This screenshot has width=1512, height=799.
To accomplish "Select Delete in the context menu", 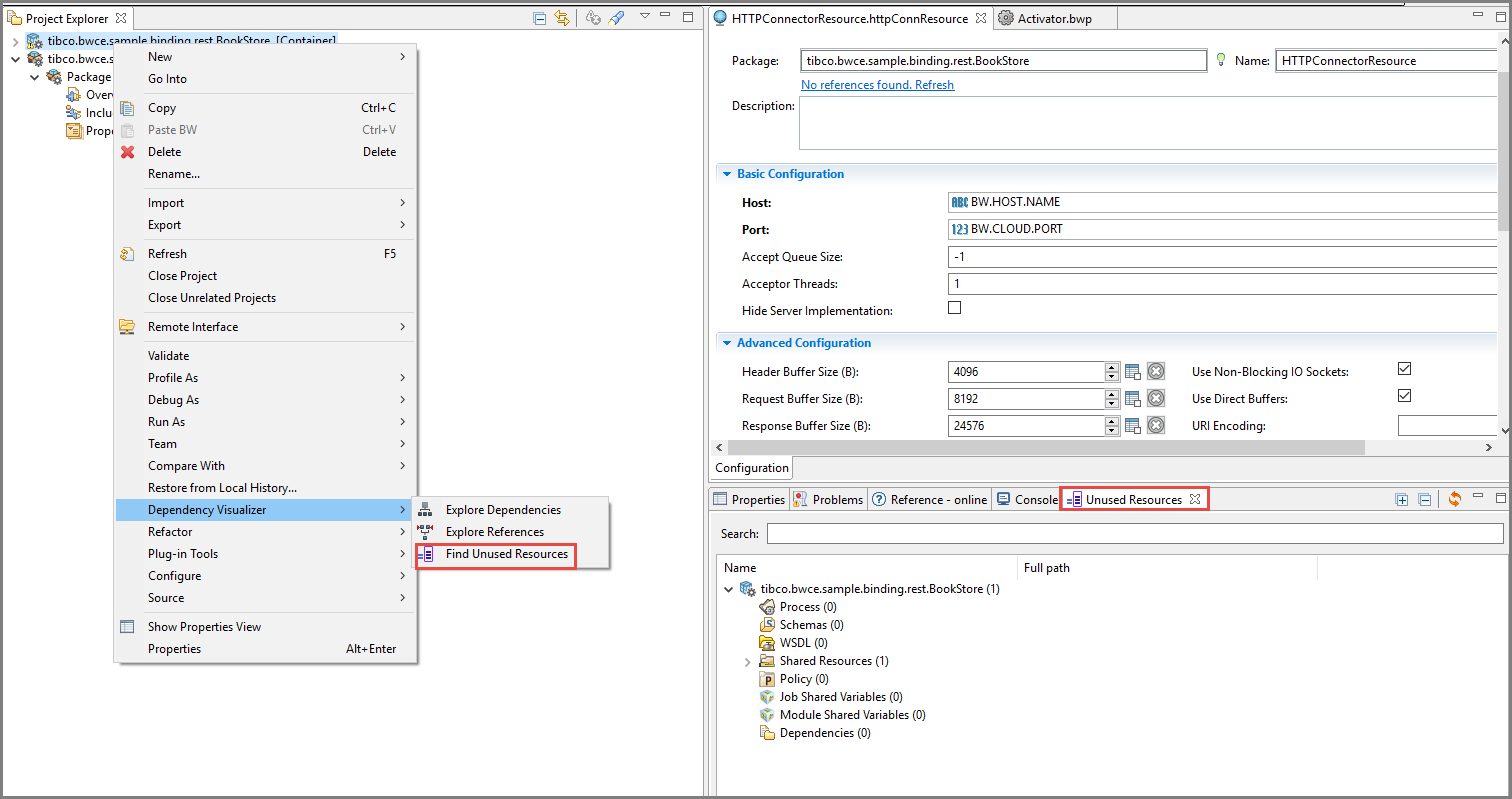I will coord(265,152).
